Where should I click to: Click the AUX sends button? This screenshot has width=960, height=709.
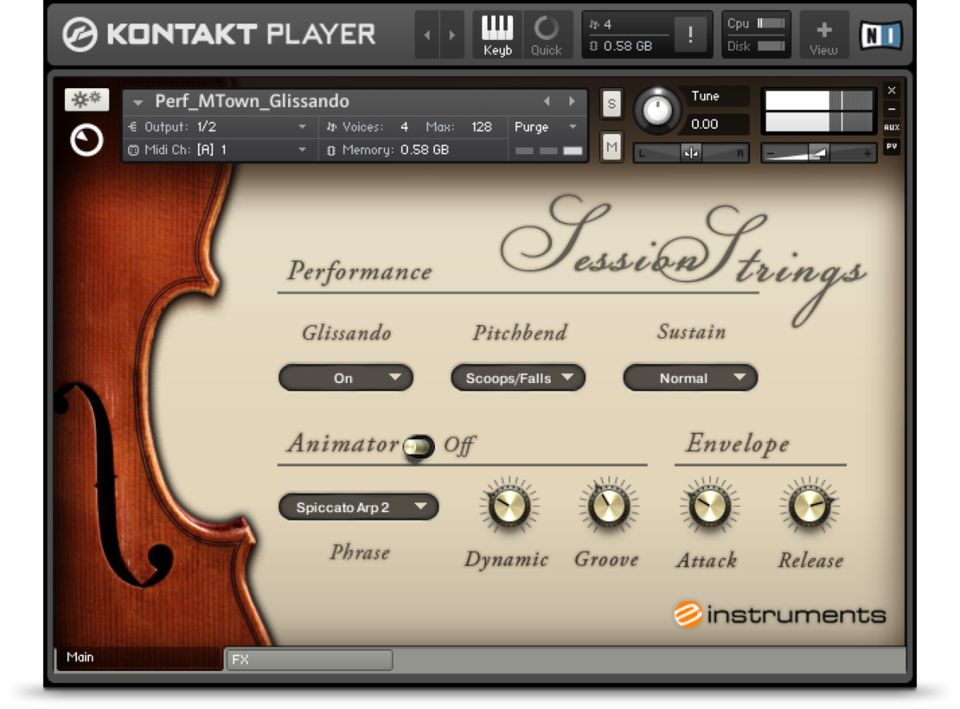coord(891,128)
